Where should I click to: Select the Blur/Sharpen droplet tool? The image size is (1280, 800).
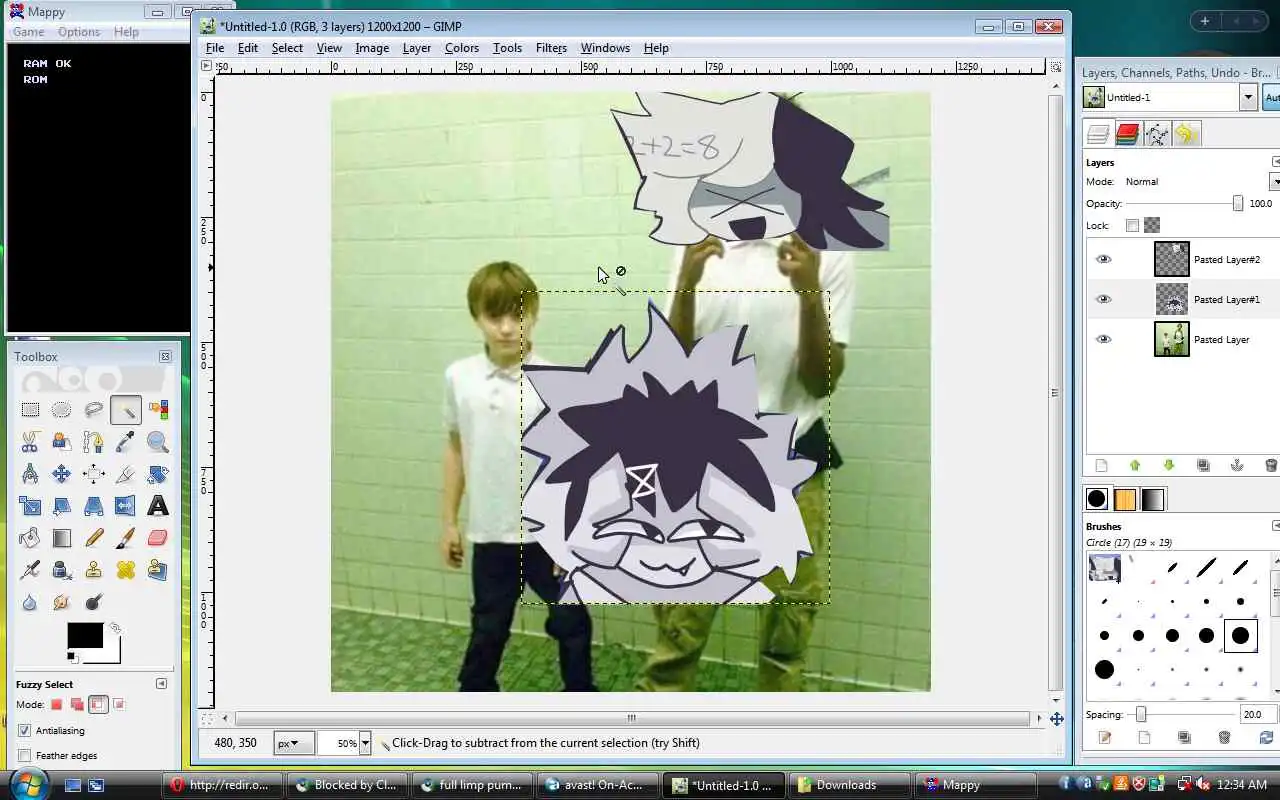point(30,602)
